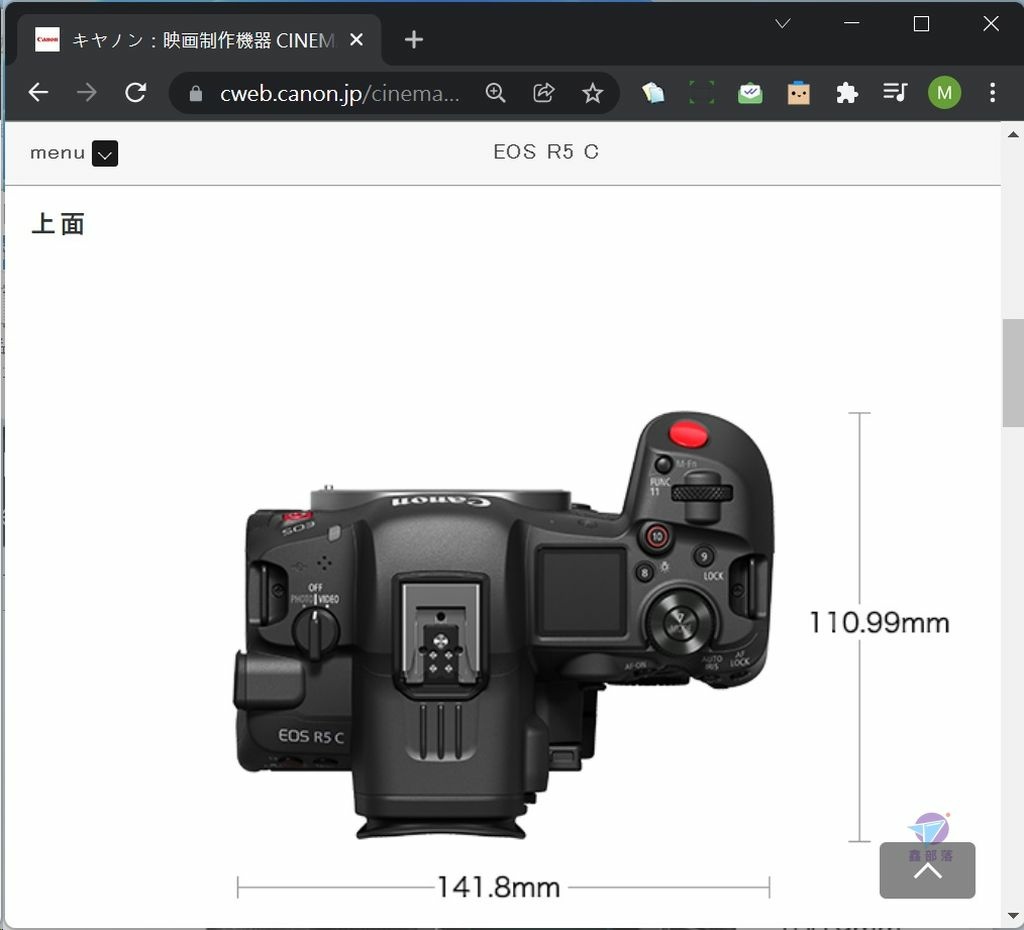
Task: Maximize the browser window
Action: 921,24
